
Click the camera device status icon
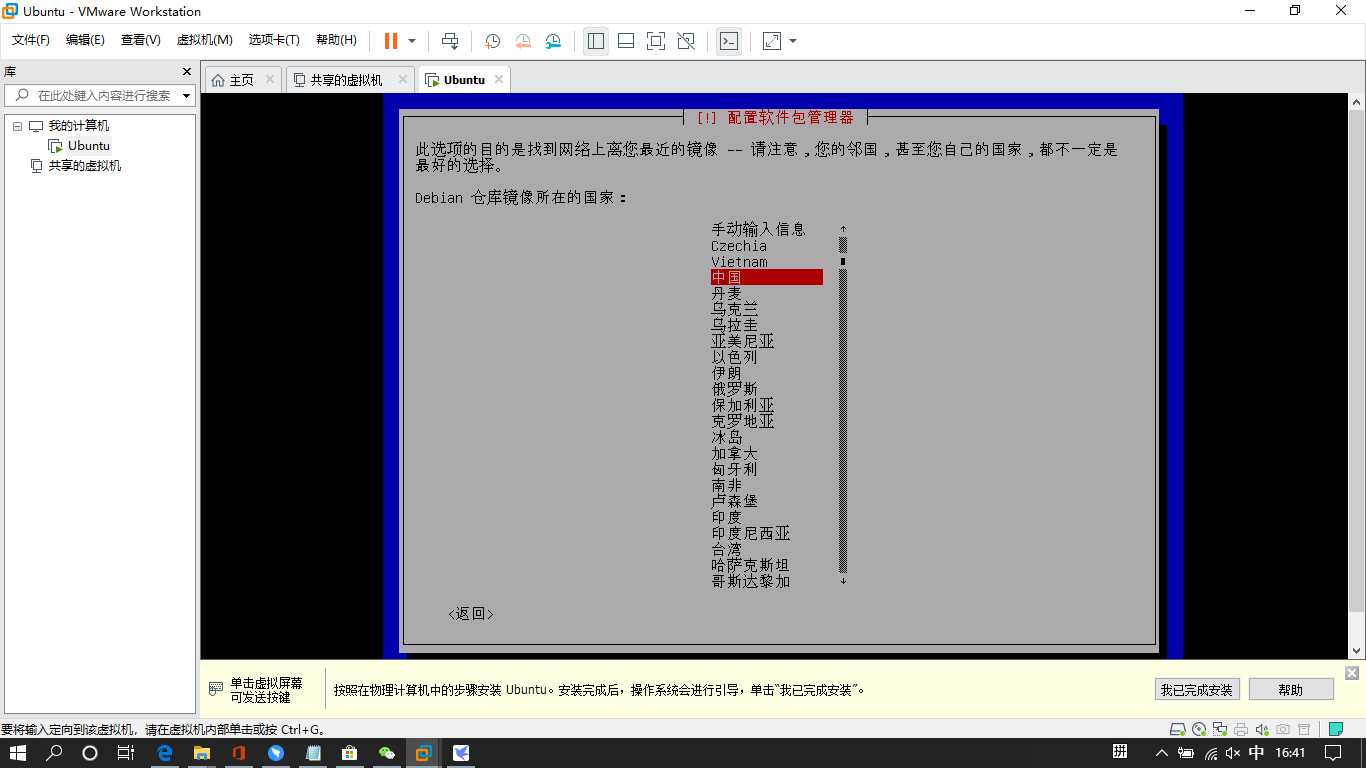click(1283, 729)
